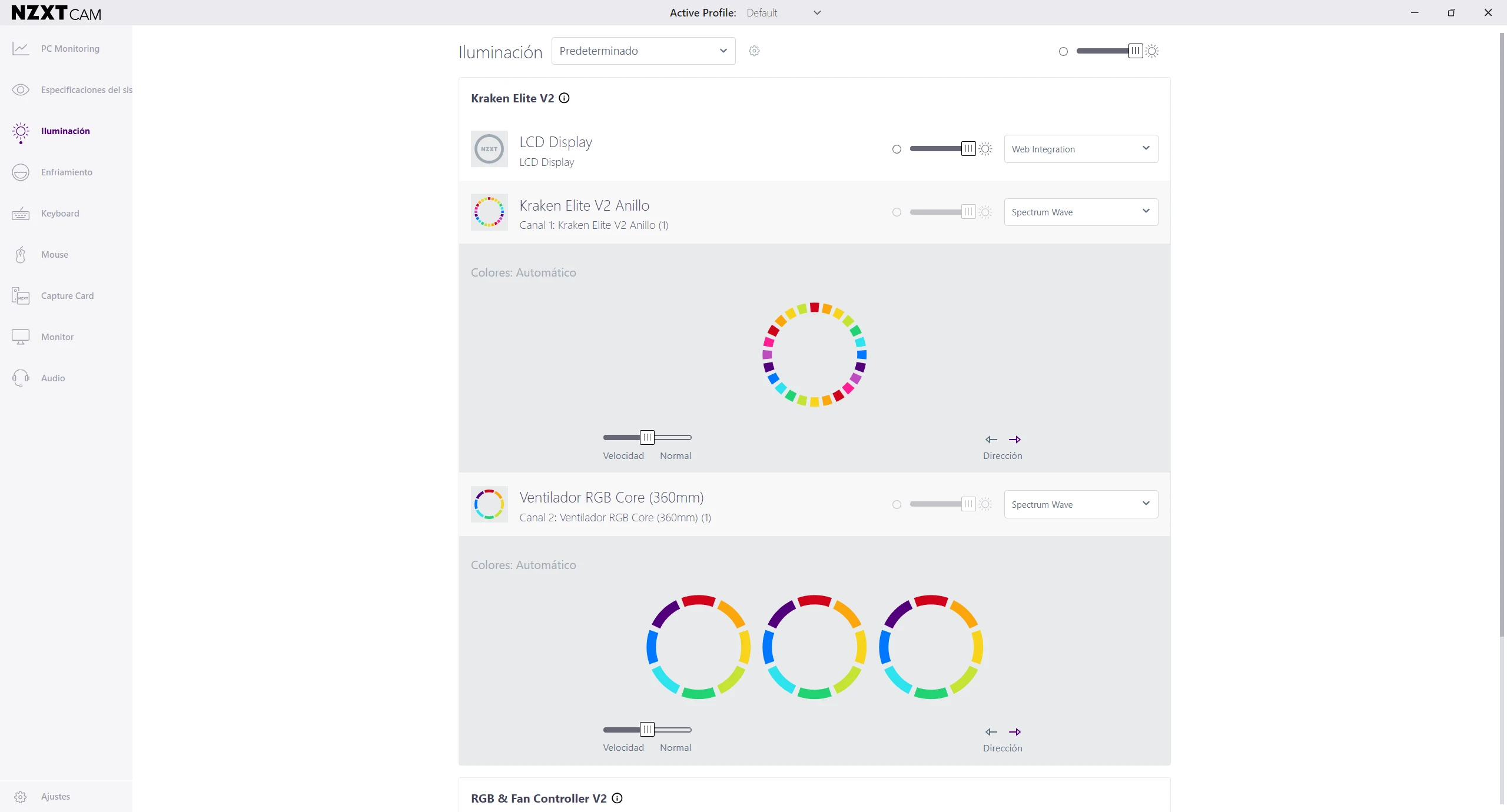Click the global brightness slider
The image size is (1507, 812).
point(1110,51)
